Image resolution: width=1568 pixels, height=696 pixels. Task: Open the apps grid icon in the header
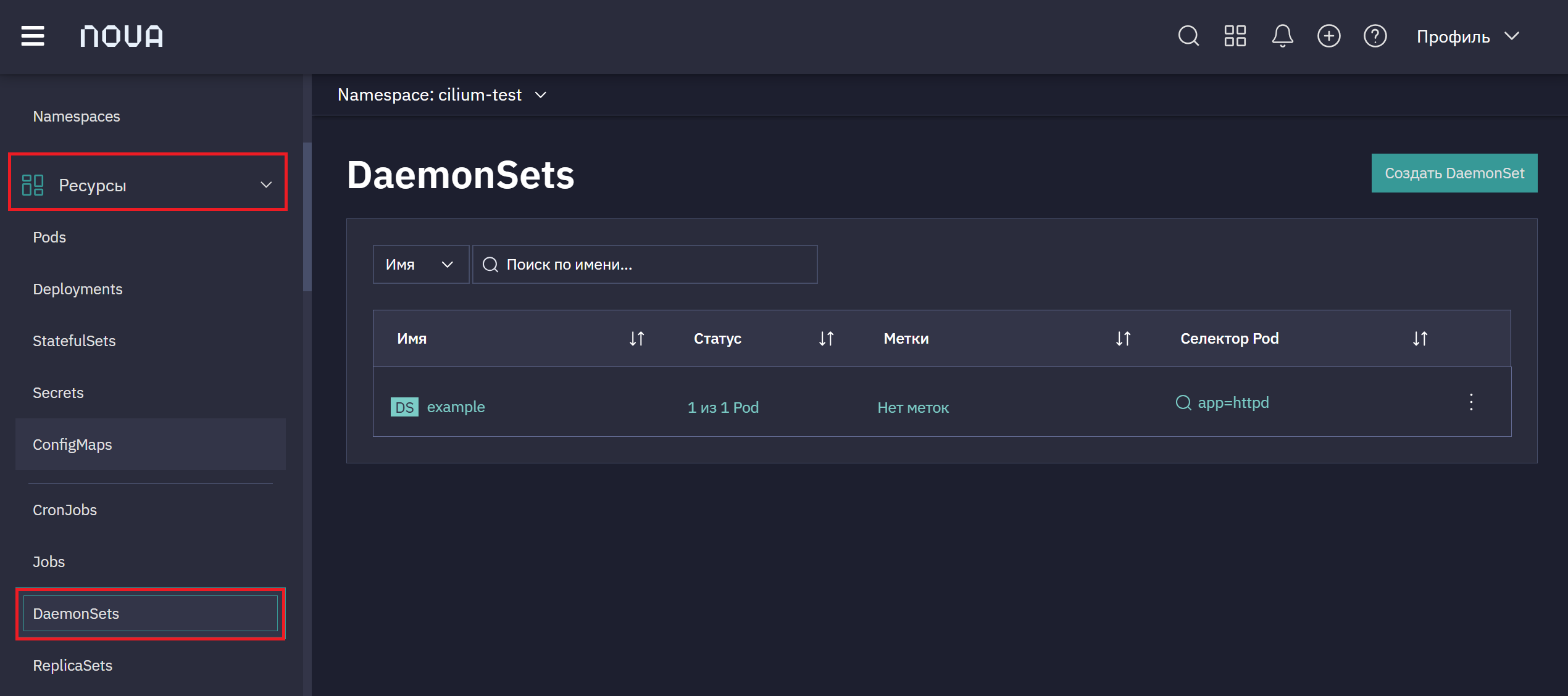tap(1235, 36)
